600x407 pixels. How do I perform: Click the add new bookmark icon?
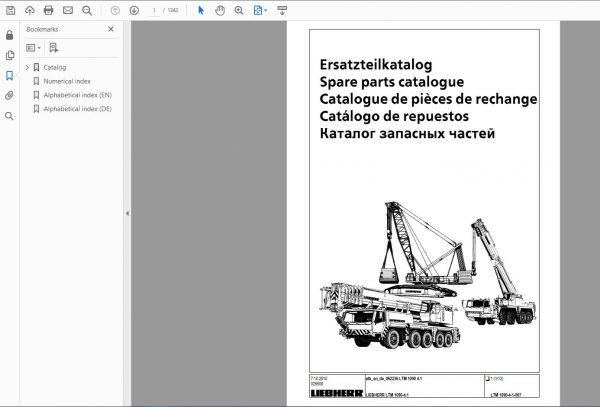pyautogui.click(x=54, y=48)
